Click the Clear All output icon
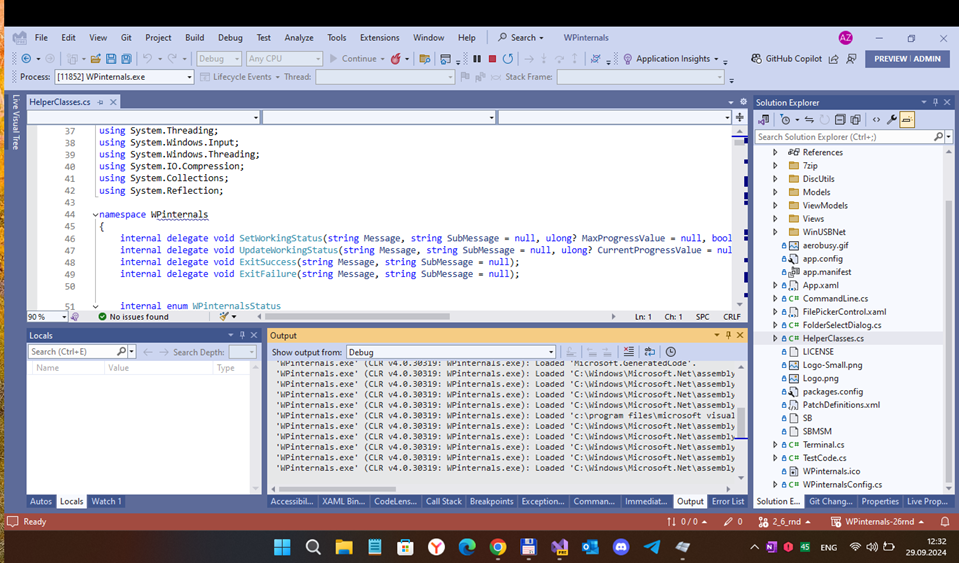Viewport: 959px width, 563px height. [628, 351]
